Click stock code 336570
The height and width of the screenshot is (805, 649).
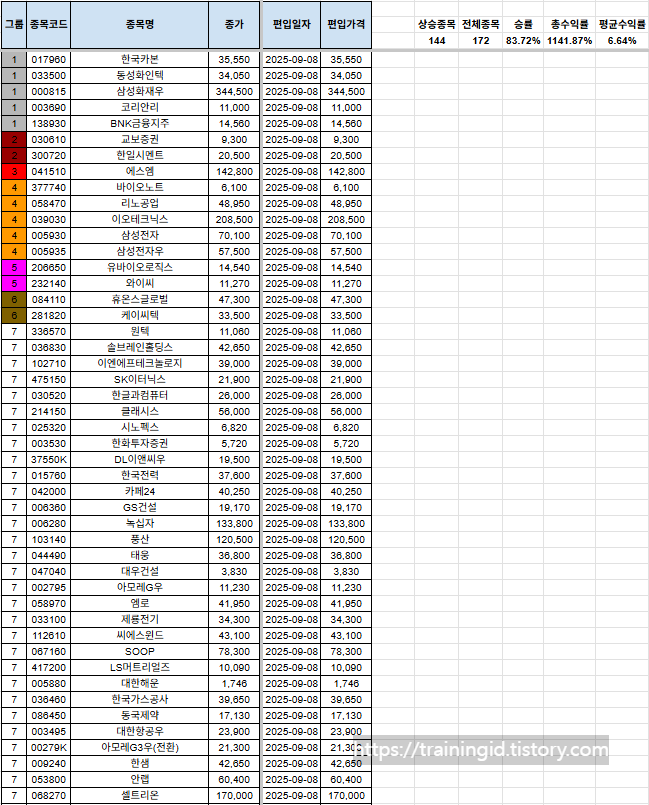pos(48,332)
